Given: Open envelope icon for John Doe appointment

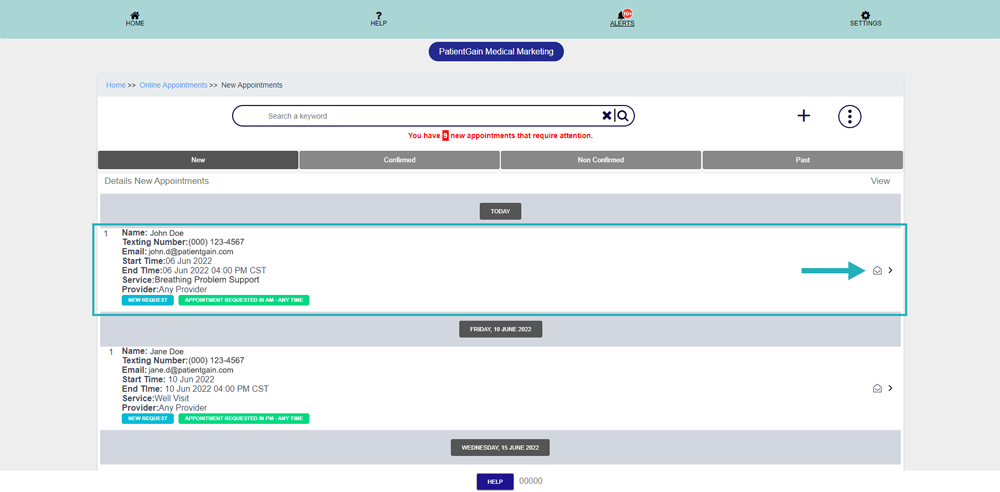Looking at the screenshot, I should (877, 271).
